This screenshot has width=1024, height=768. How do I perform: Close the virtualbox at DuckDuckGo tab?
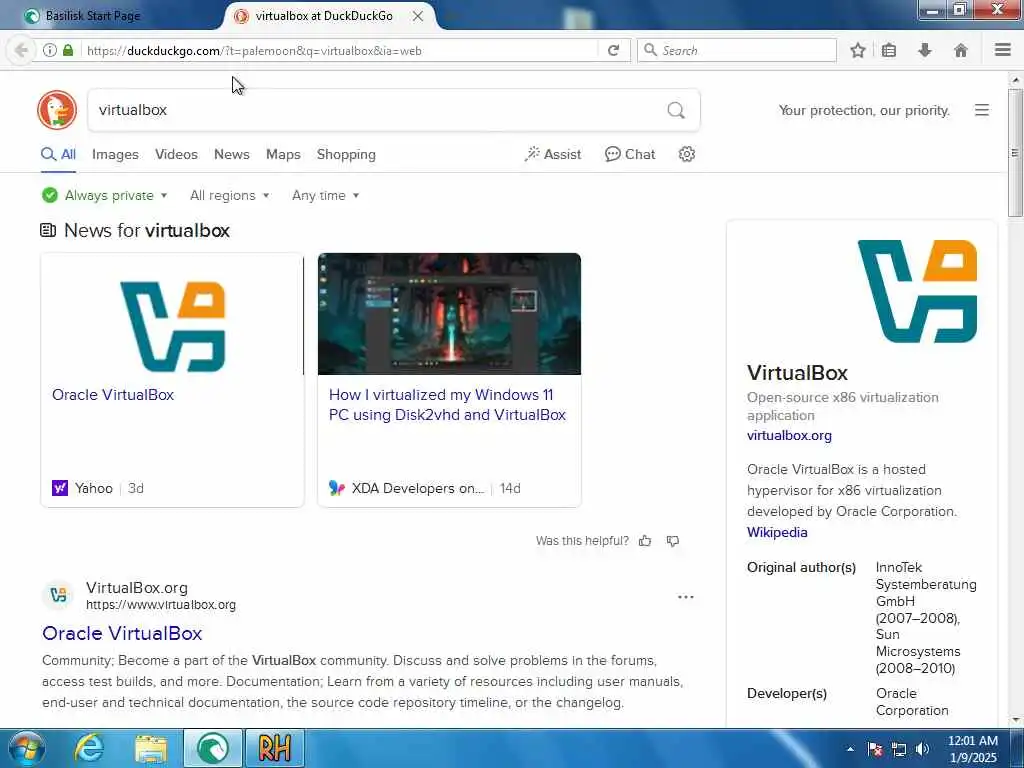pyautogui.click(x=418, y=16)
